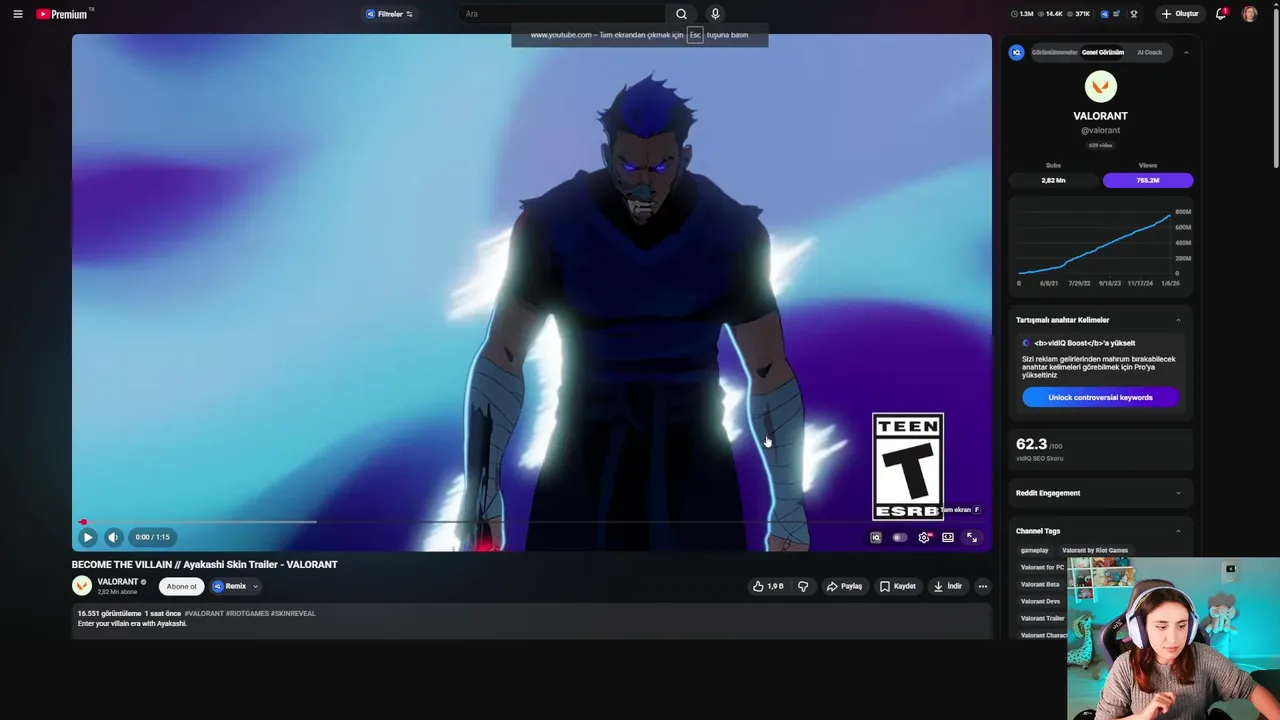Click the vidIQ Remix button
The width and height of the screenshot is (1280, 720).
point(229,586)
